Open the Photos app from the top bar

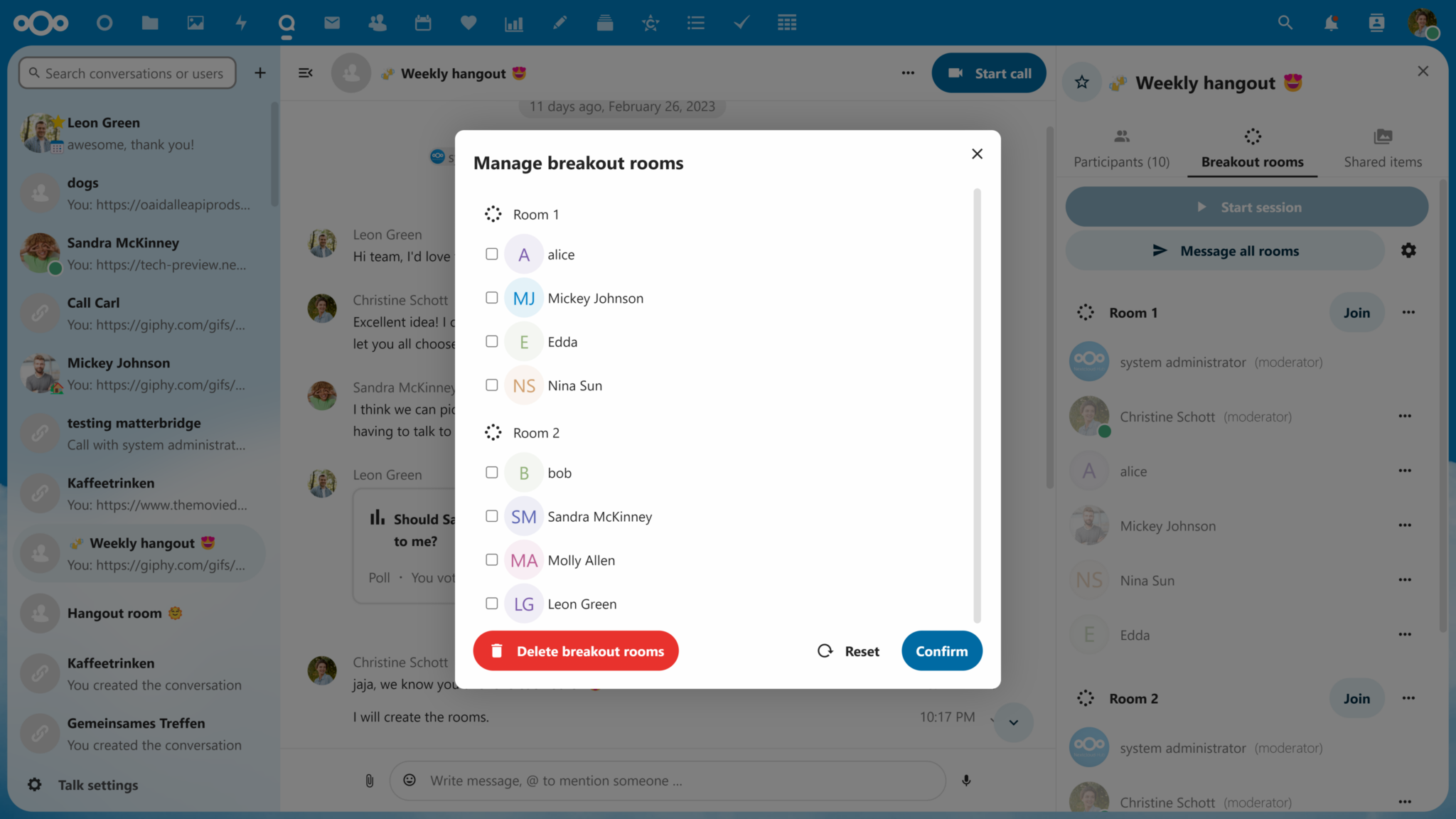(196, 22)
